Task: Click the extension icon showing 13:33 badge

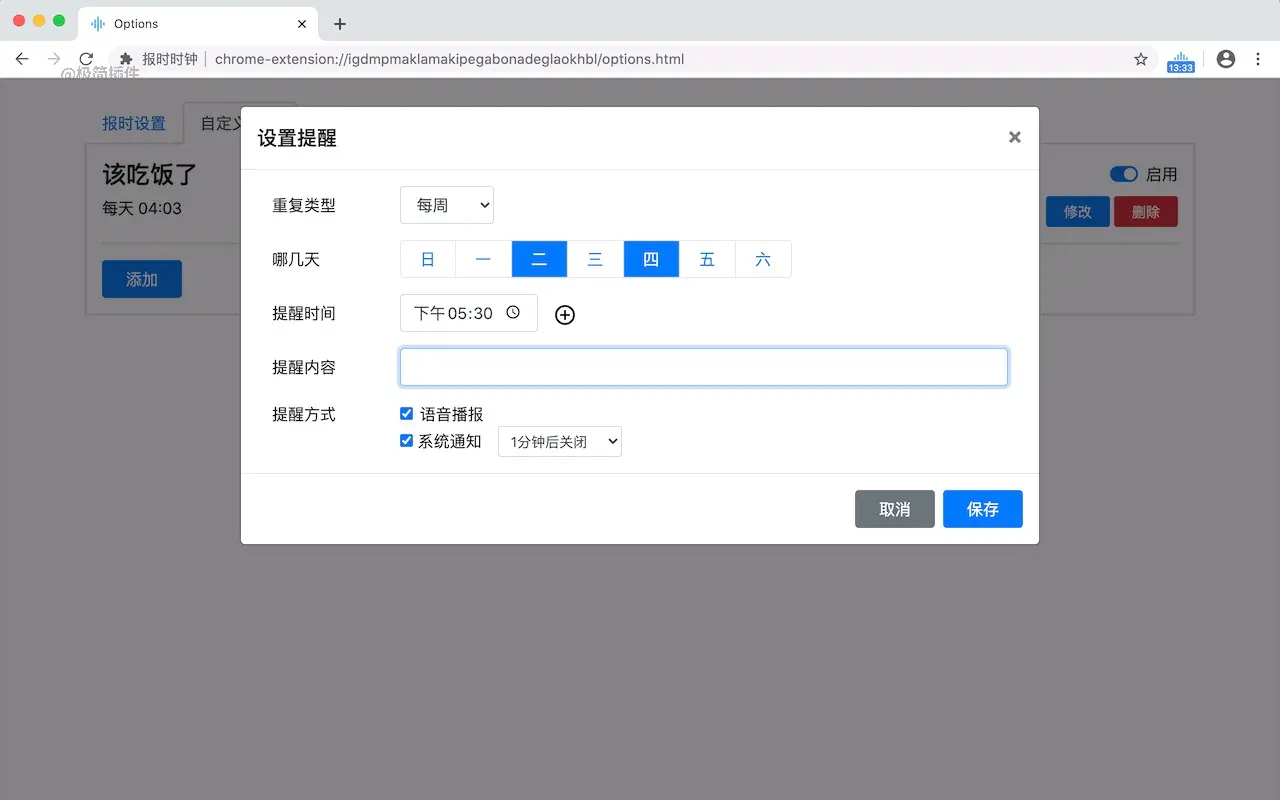Action: coord(1181,59)
